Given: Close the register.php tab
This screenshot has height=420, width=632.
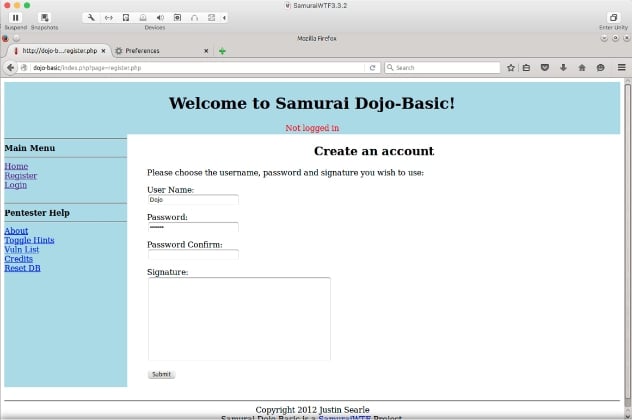Looking at the screenshot, I should pyautogui.click(x=103, y=51).
